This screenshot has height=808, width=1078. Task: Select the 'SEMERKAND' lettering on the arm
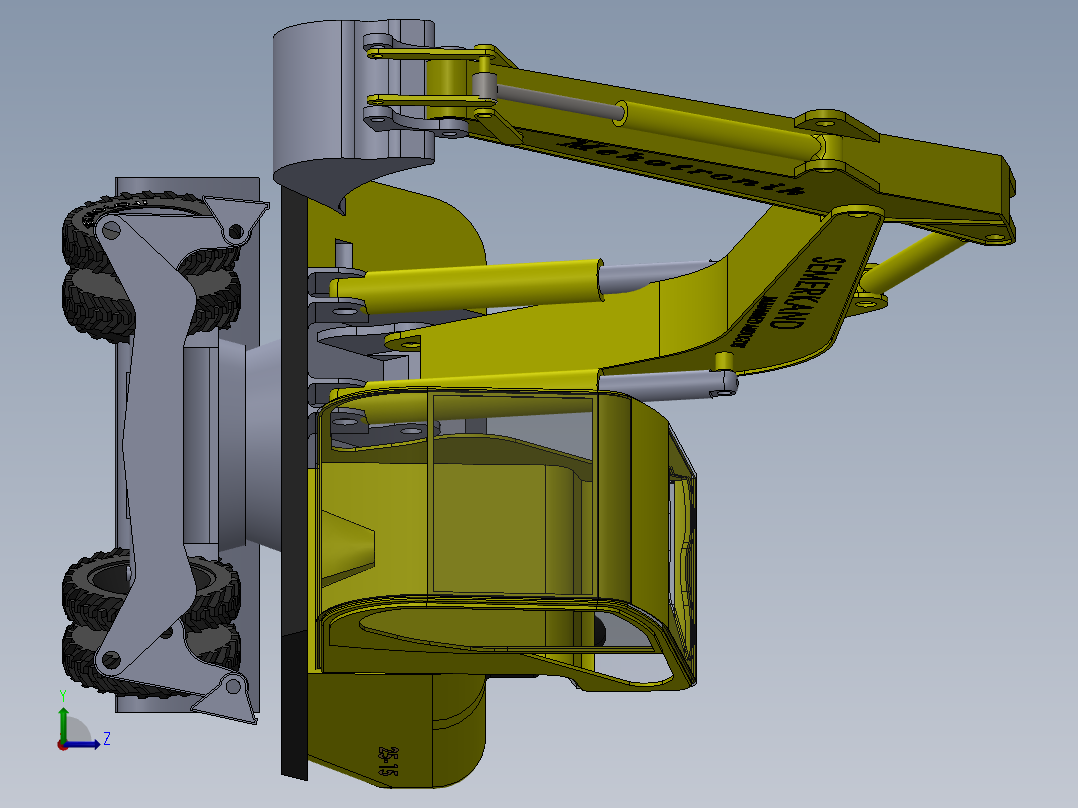coord(807,292)
